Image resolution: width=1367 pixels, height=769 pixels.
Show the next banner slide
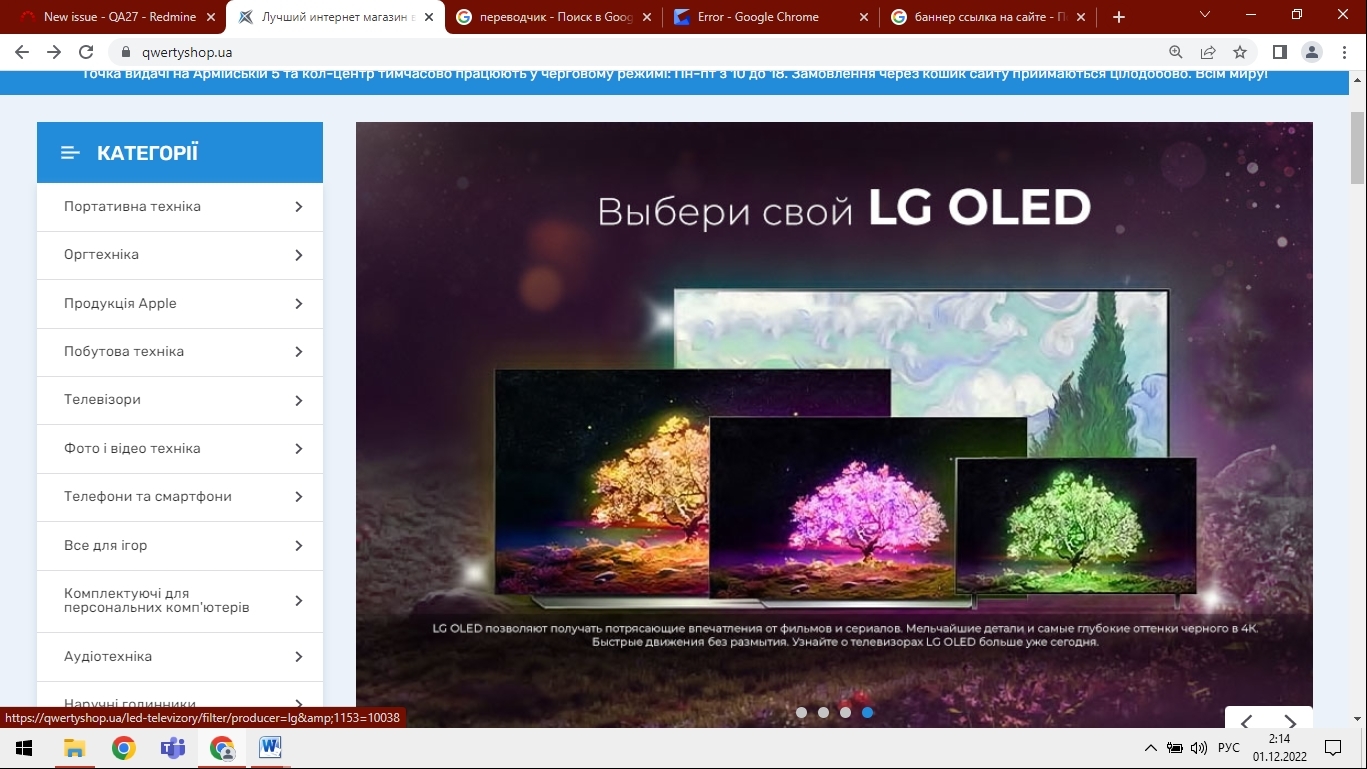point(1290,722)
